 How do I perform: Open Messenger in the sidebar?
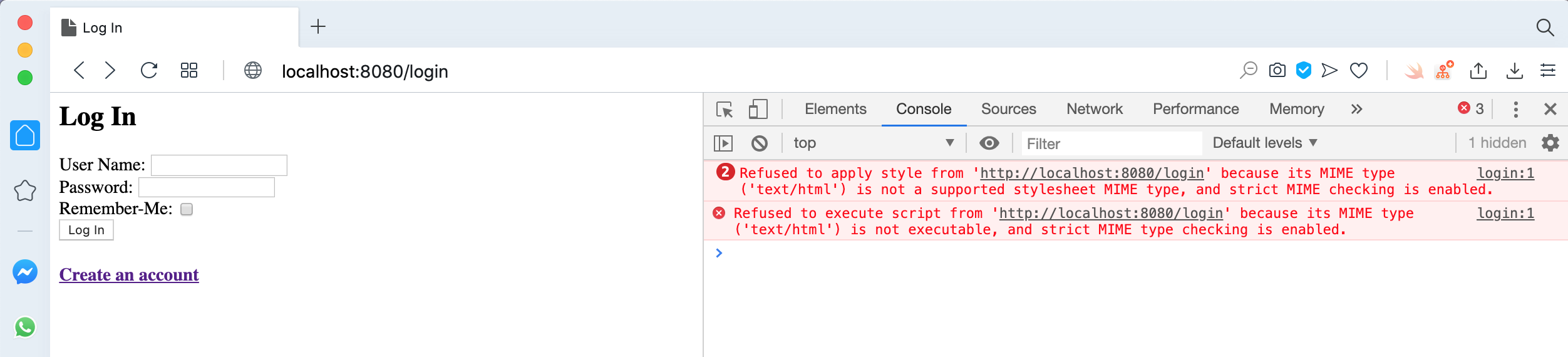(25, 272)
